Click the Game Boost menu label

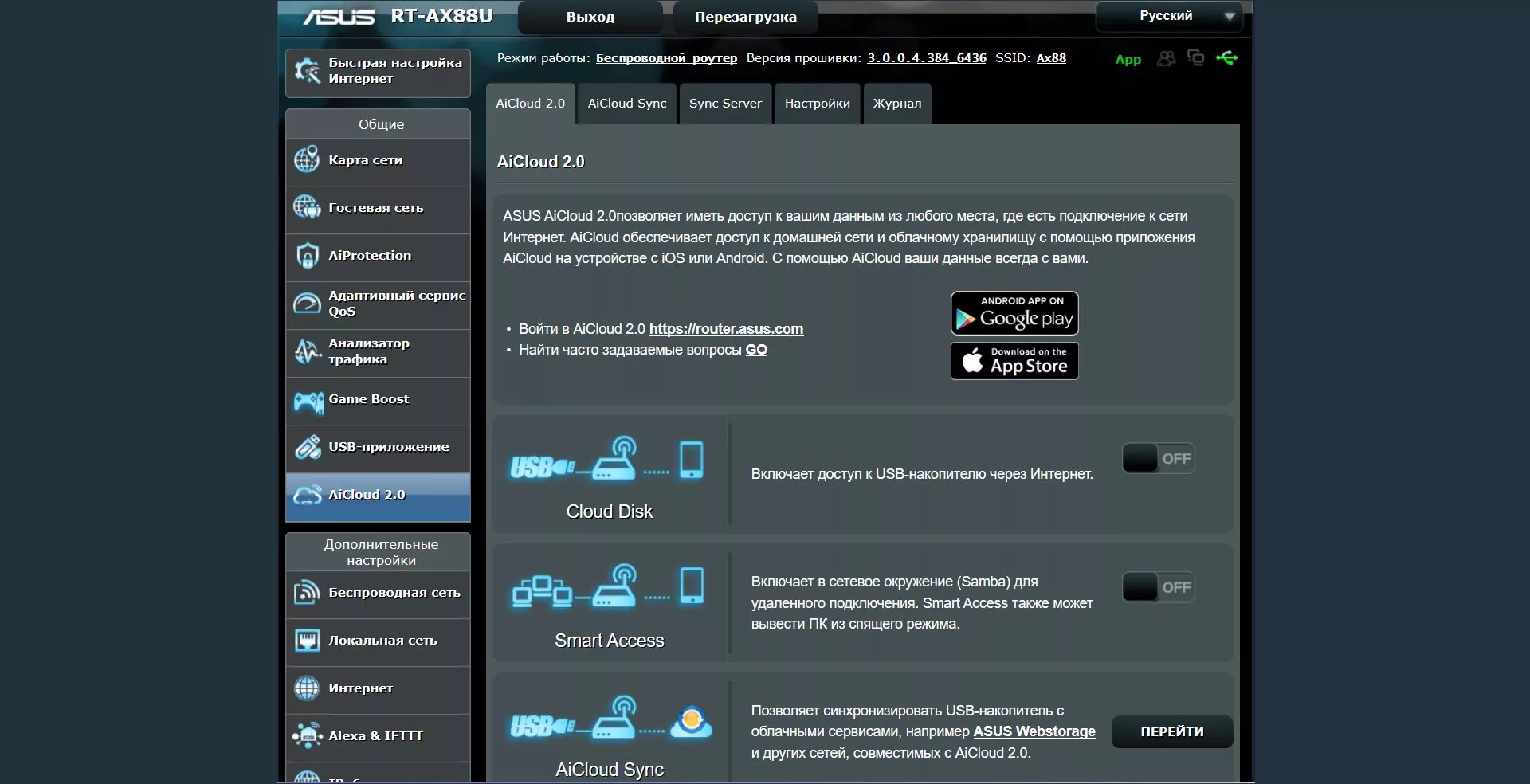pos(368,399)
